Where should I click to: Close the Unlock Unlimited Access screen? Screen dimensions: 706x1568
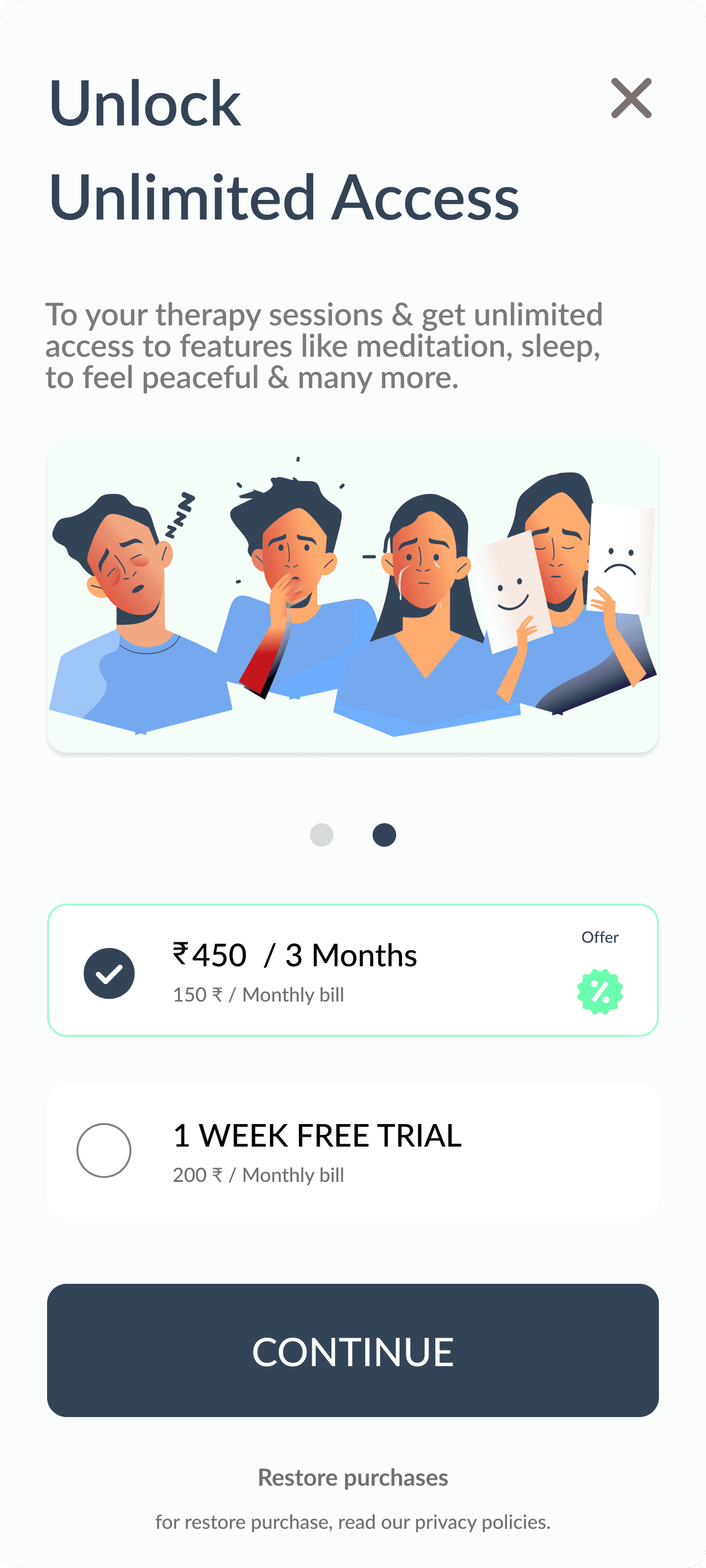click(631, 98)
